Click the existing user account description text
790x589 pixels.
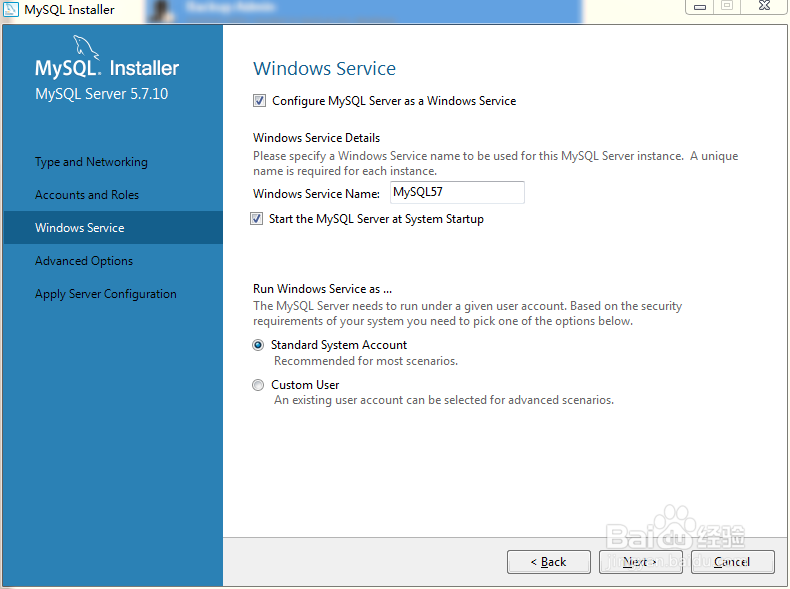[444, 400]
